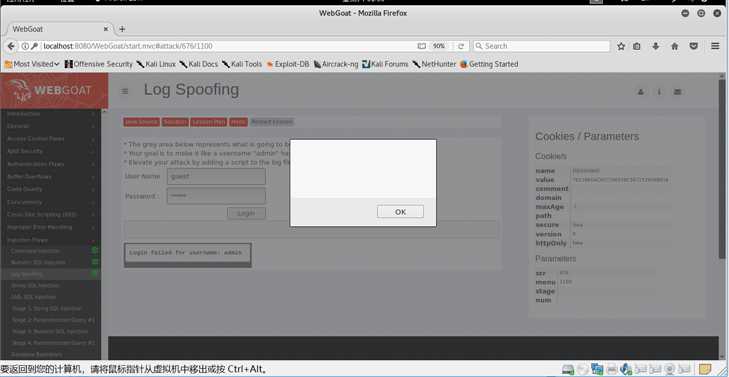Click the Firefox Search box
The height and width of the screenshot is (377, 729).
[542, 46]
